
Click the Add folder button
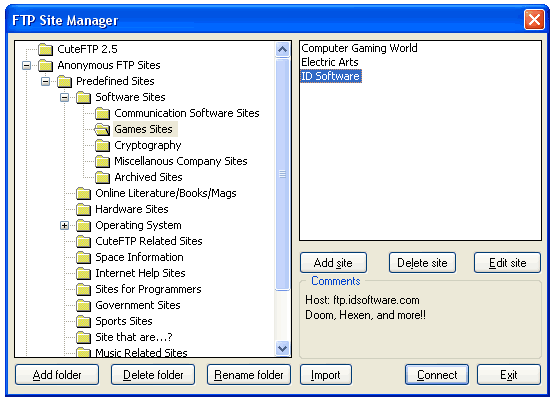[x=57, y=375]
